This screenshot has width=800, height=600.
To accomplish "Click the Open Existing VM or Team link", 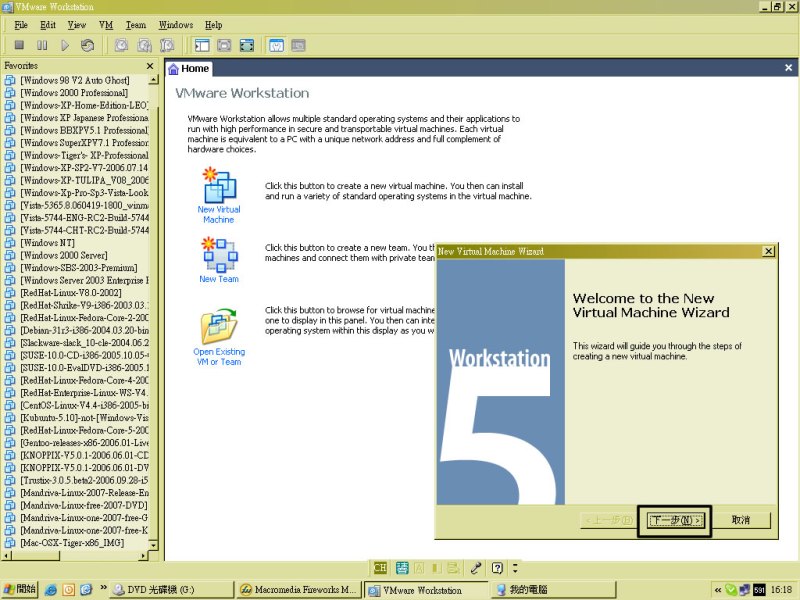I will pyautogui.click(x=219, y=357).
